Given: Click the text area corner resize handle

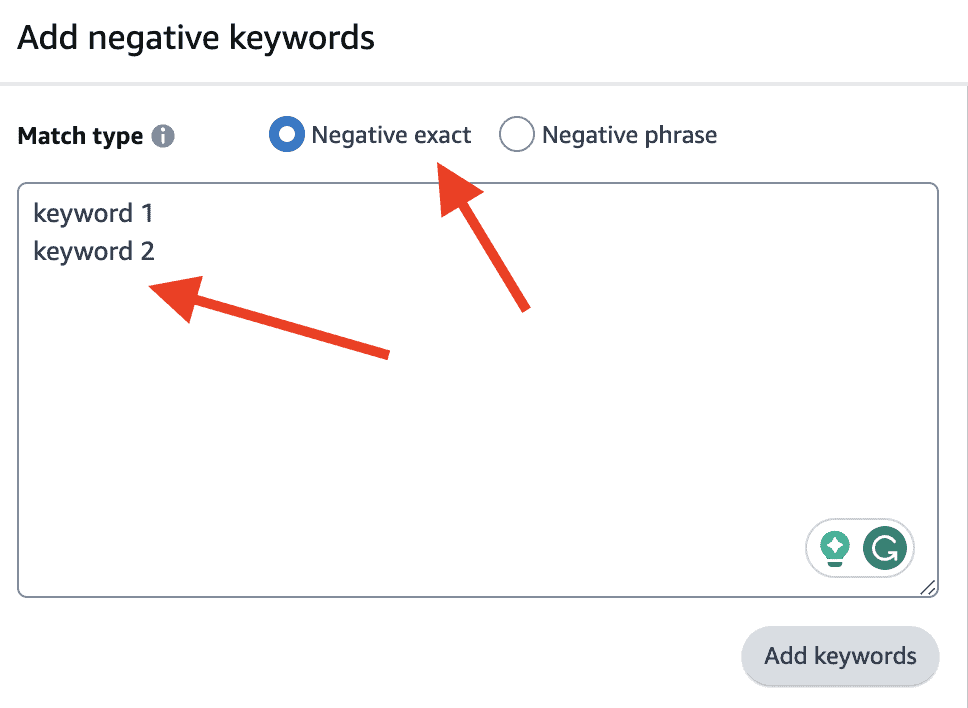Looking at the screenshot, I should click(x=927, y=588).
